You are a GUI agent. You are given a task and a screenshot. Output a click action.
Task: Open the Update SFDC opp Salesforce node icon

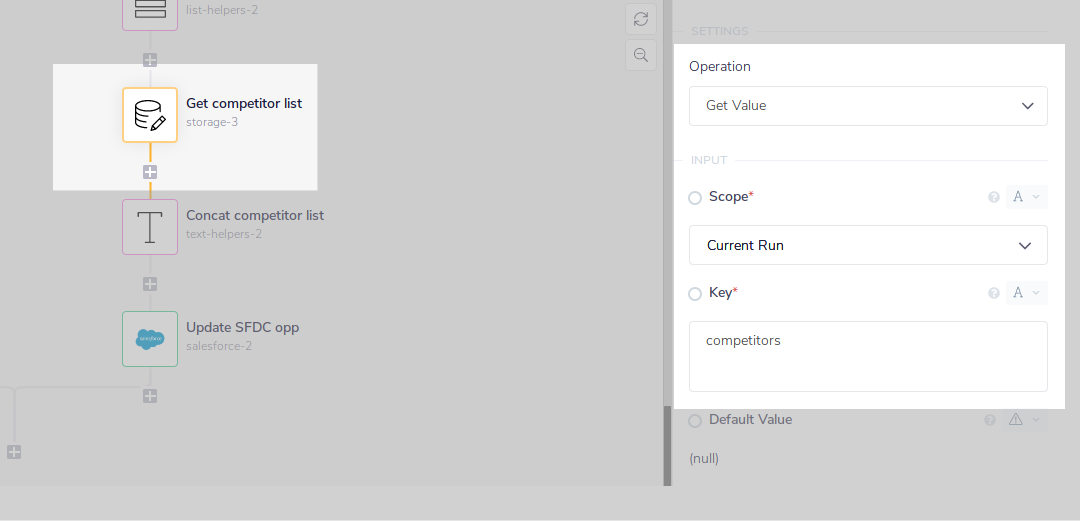[x=150, y=339]
